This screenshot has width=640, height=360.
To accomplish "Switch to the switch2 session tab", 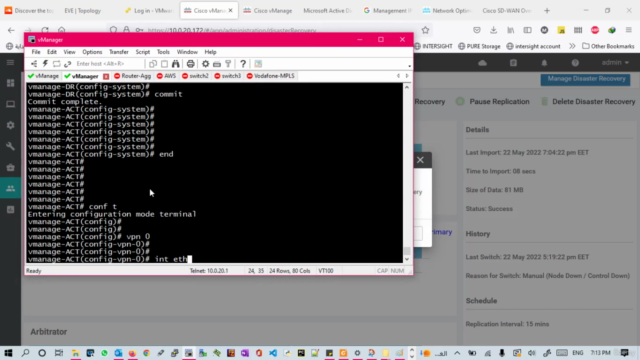I will 195,76.
